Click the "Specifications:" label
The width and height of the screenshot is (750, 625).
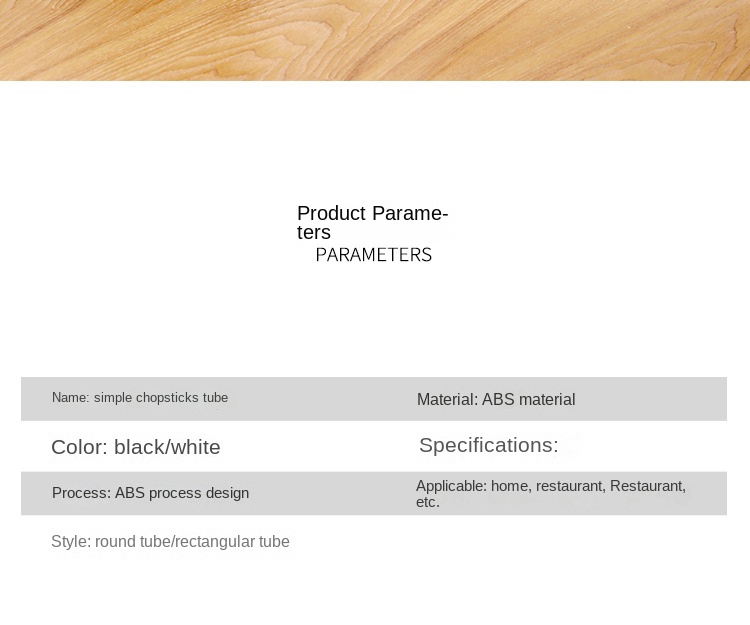click(488, 446)
